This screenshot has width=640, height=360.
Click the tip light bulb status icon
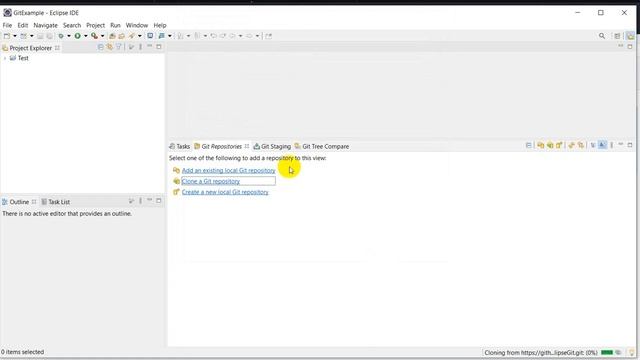click(632, 353)
